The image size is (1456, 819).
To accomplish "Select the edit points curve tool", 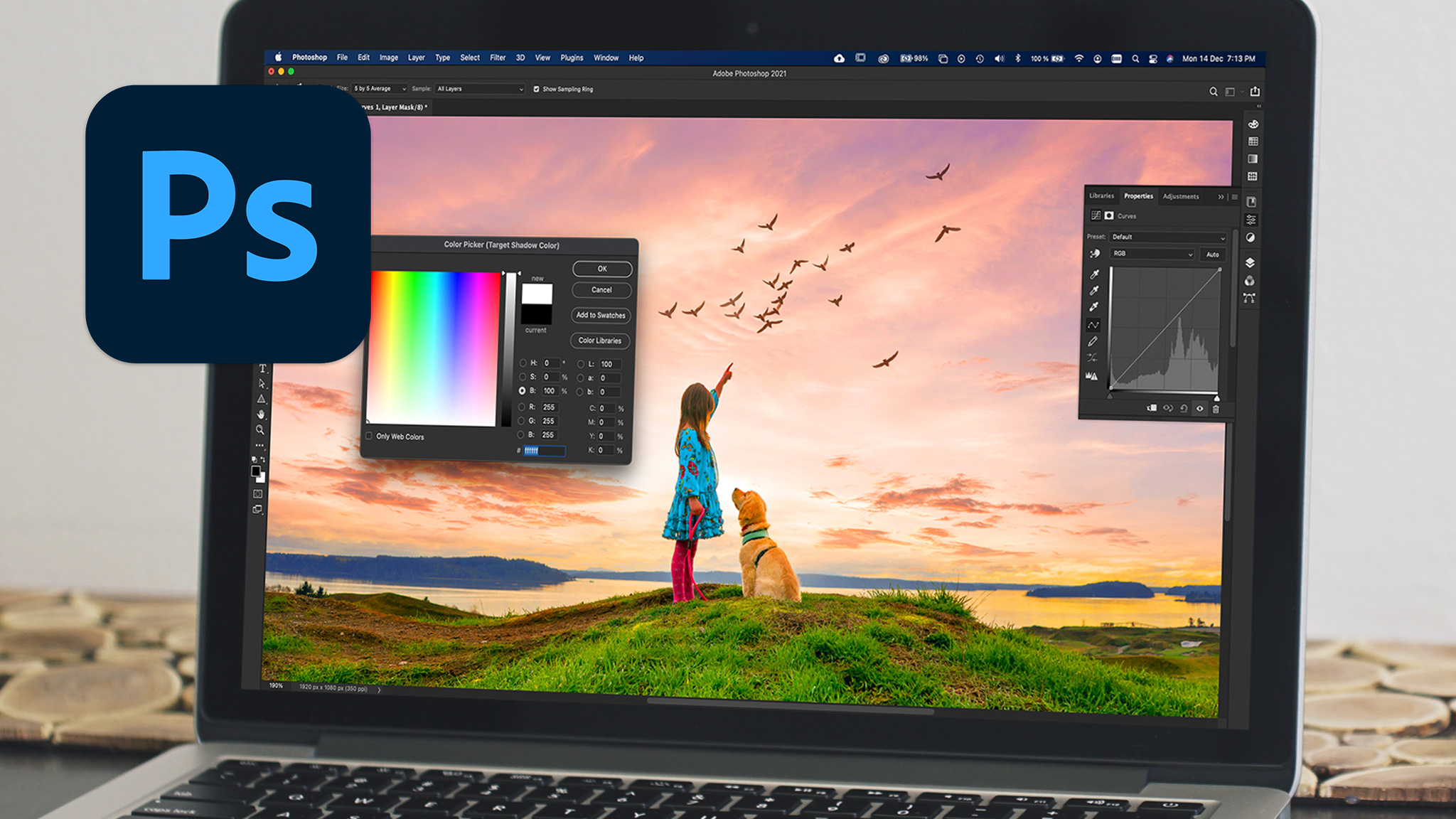I will (1093, 325).
